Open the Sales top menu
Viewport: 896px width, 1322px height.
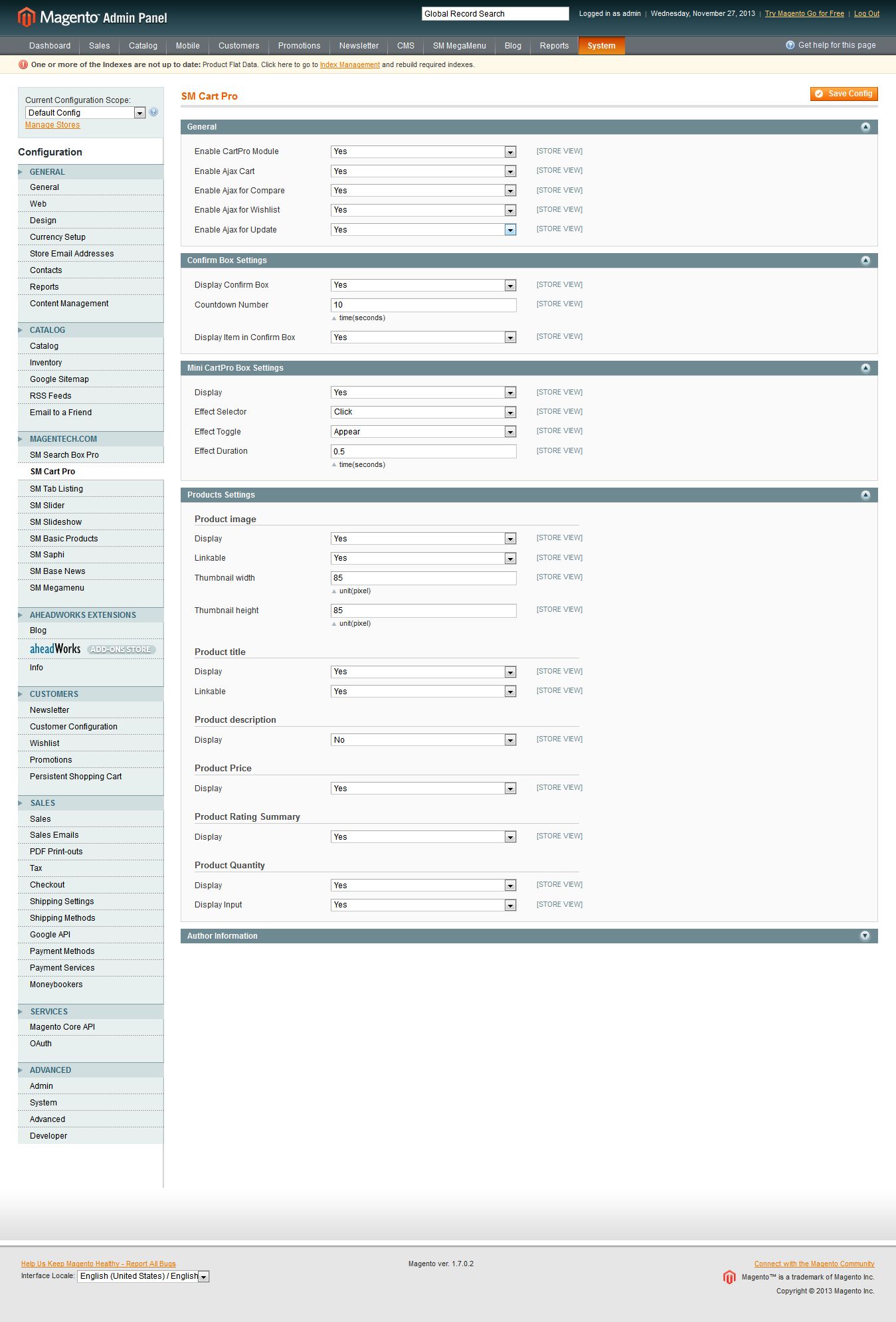click(99, 46)
